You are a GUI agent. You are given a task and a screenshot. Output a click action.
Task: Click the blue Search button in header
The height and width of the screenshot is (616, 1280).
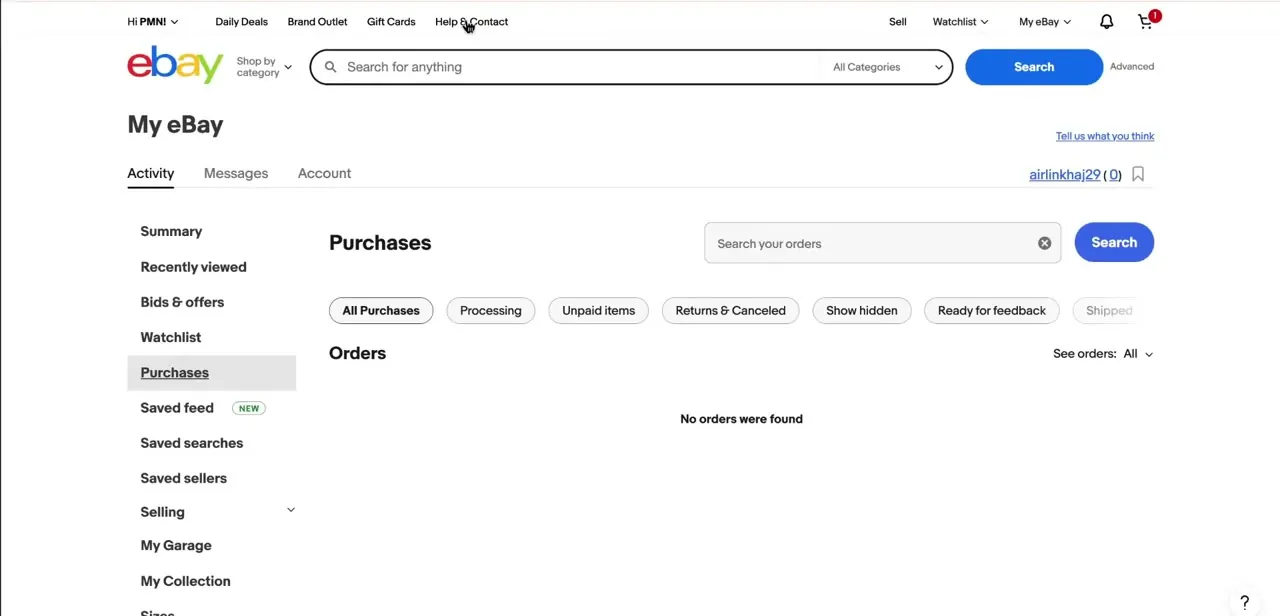(x=1034, y=67)
